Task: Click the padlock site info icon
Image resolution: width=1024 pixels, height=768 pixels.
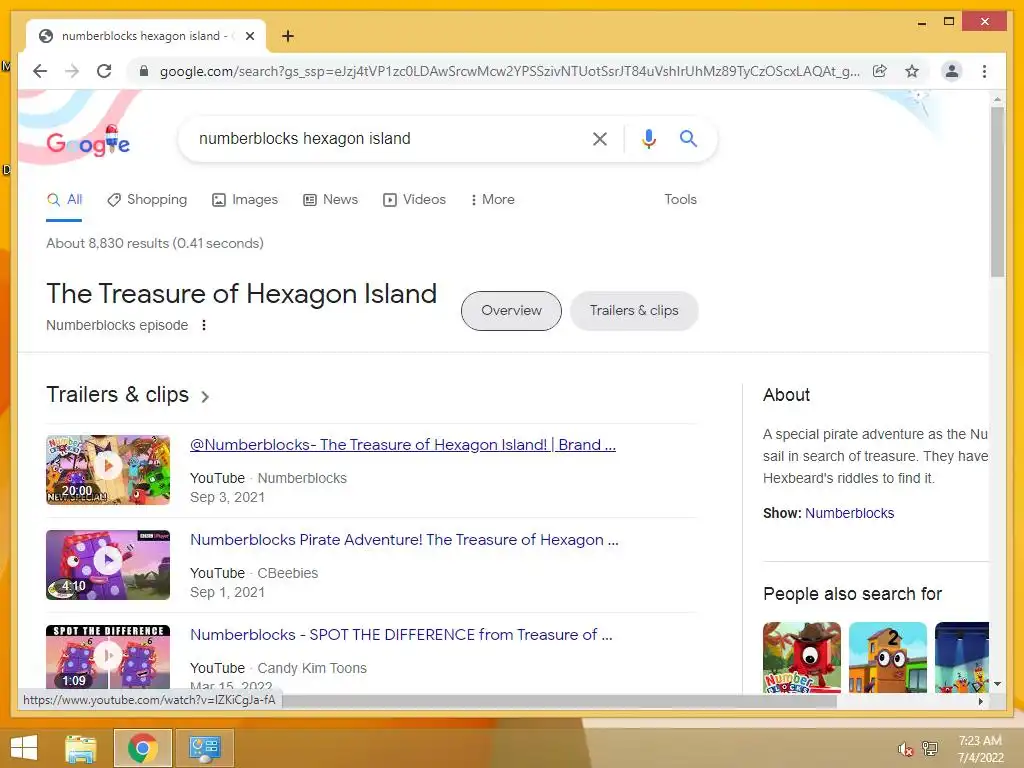Action: click(x=144, y=71)
